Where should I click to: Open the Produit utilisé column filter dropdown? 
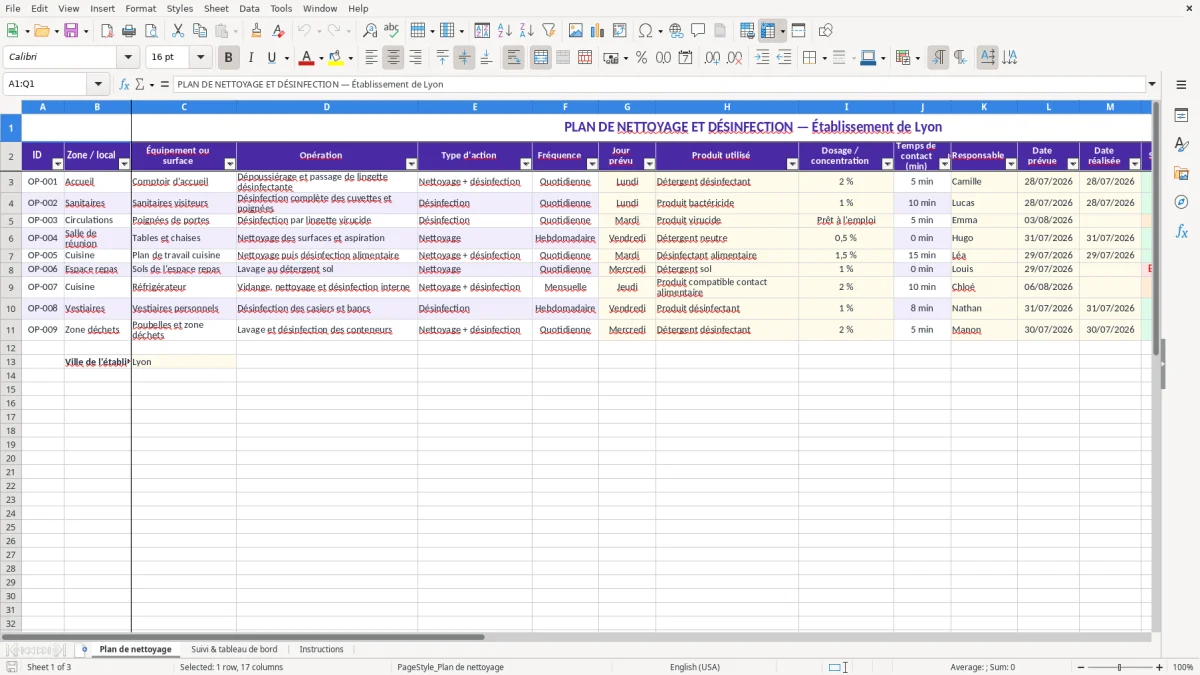coord(792,164)
